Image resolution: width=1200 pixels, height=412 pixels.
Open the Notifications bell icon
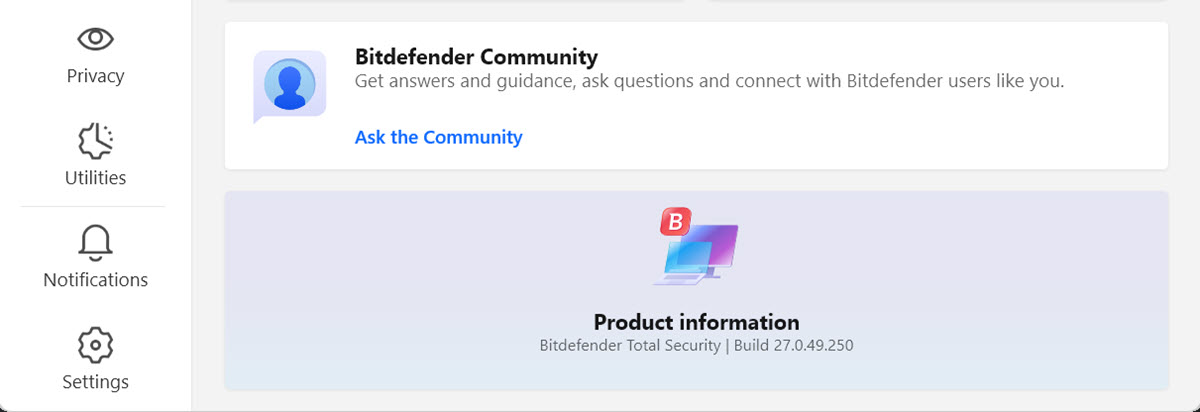pos(95,243)
